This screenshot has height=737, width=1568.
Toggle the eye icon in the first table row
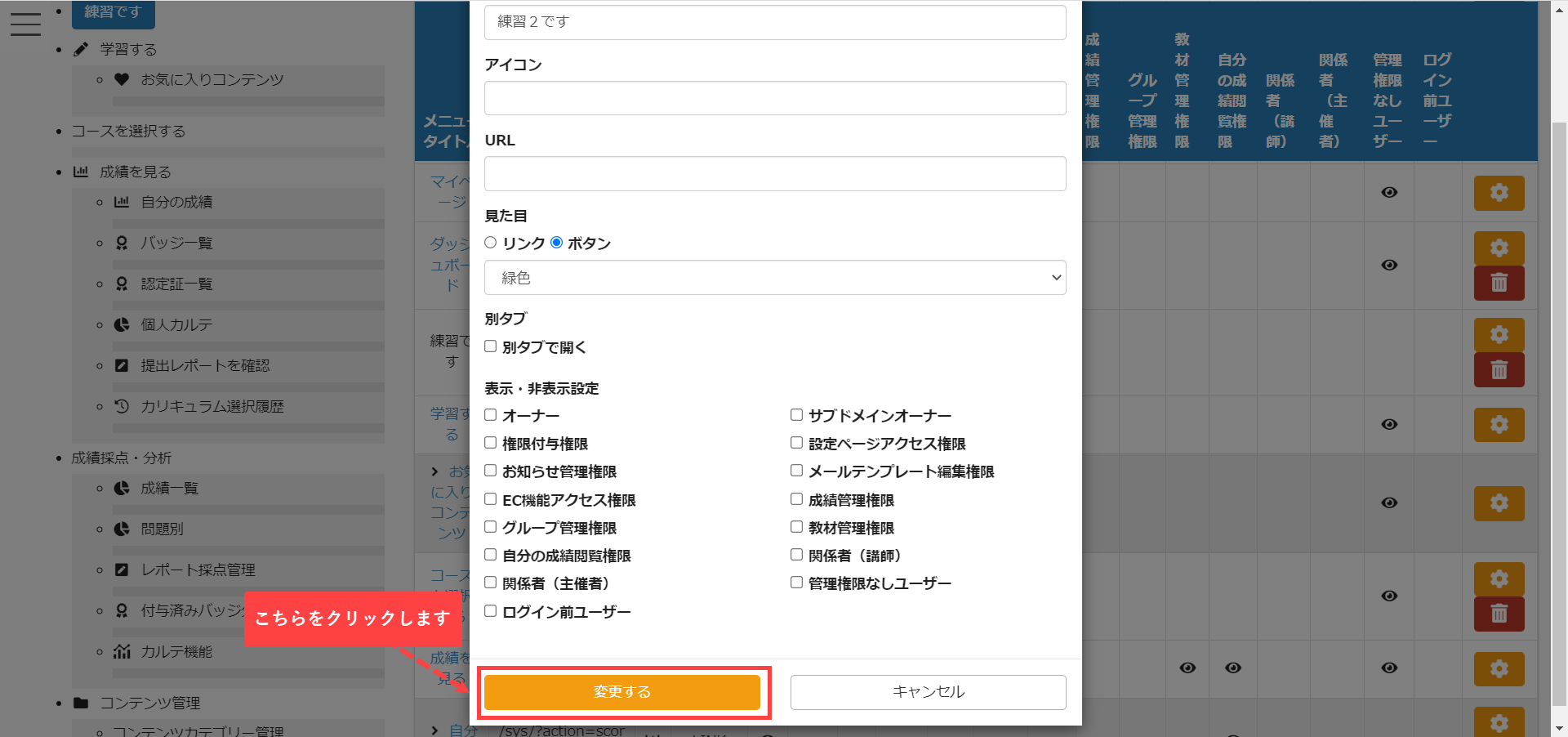pyautogui.click(x=1388, y=192)
